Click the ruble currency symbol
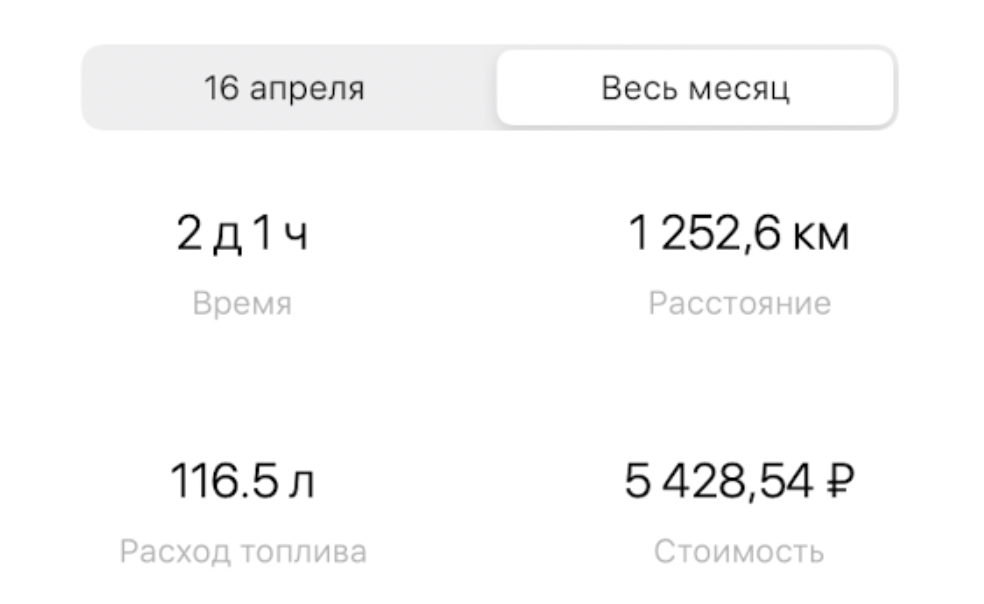 pyautogui.click(x=836, y=483)
